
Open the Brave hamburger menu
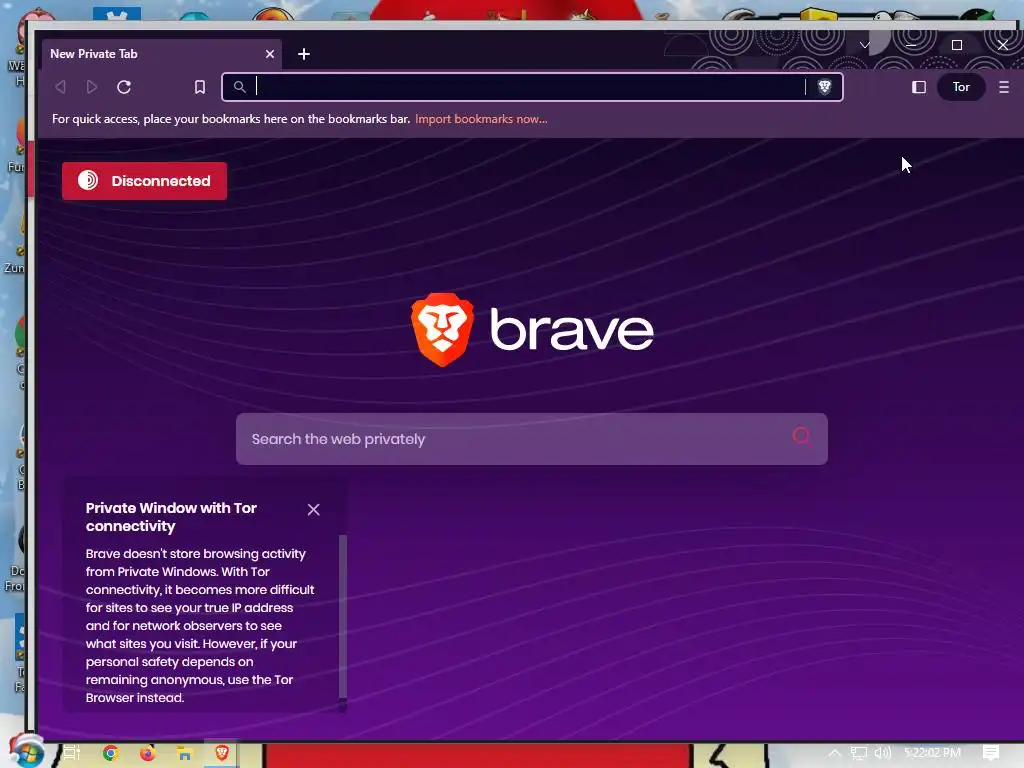1004,87
